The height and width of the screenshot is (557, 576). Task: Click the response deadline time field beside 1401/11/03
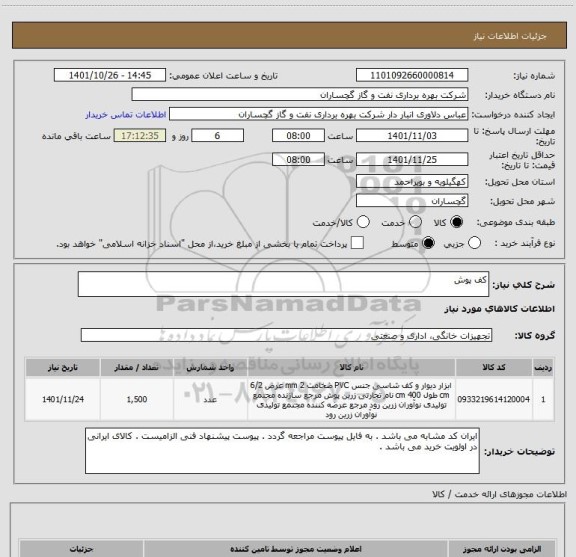click(x=298, y=136)
